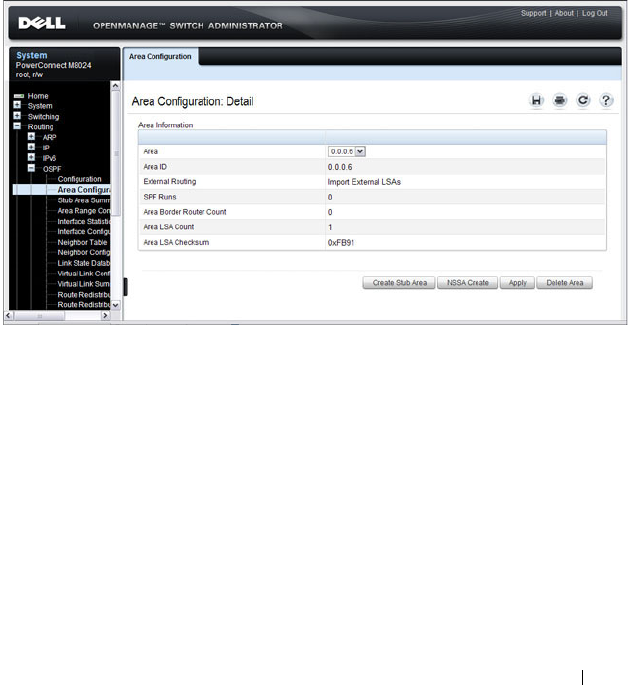The width and height of the screenshot is (641, 685).
Task: Click the Apply button
Action: coord(517,283)
